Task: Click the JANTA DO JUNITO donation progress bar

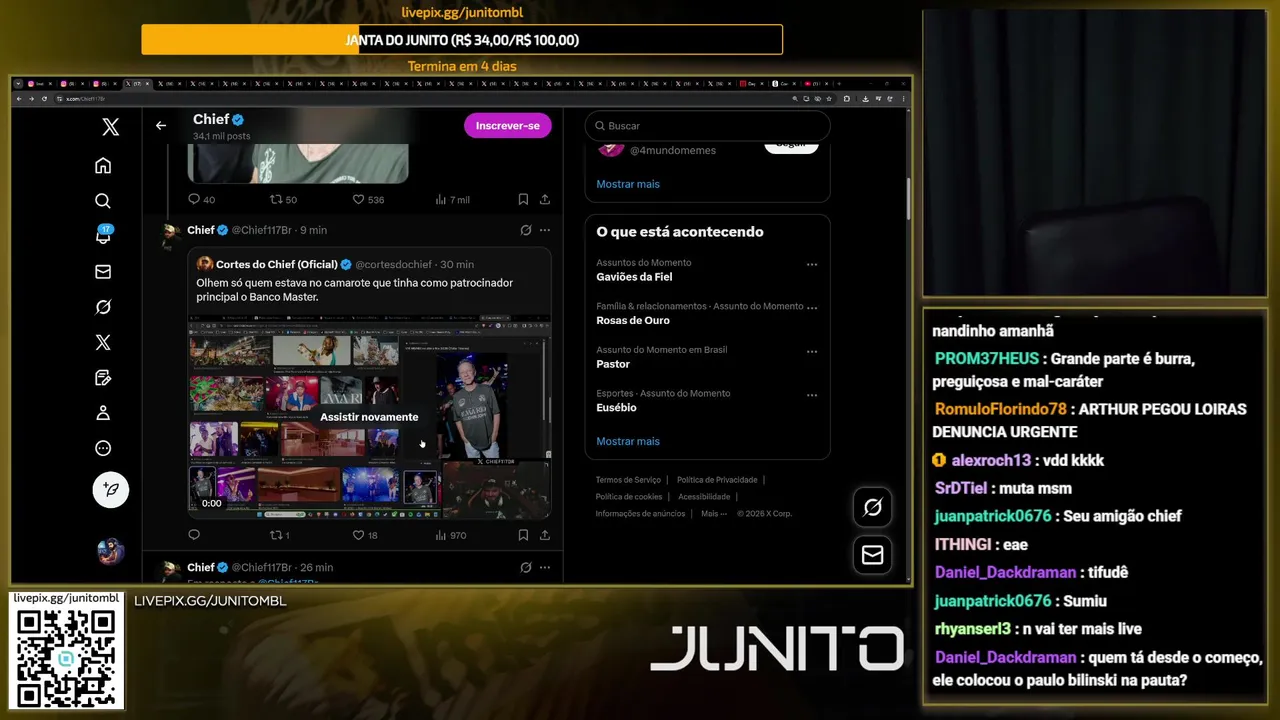Action: coord(462,40)
